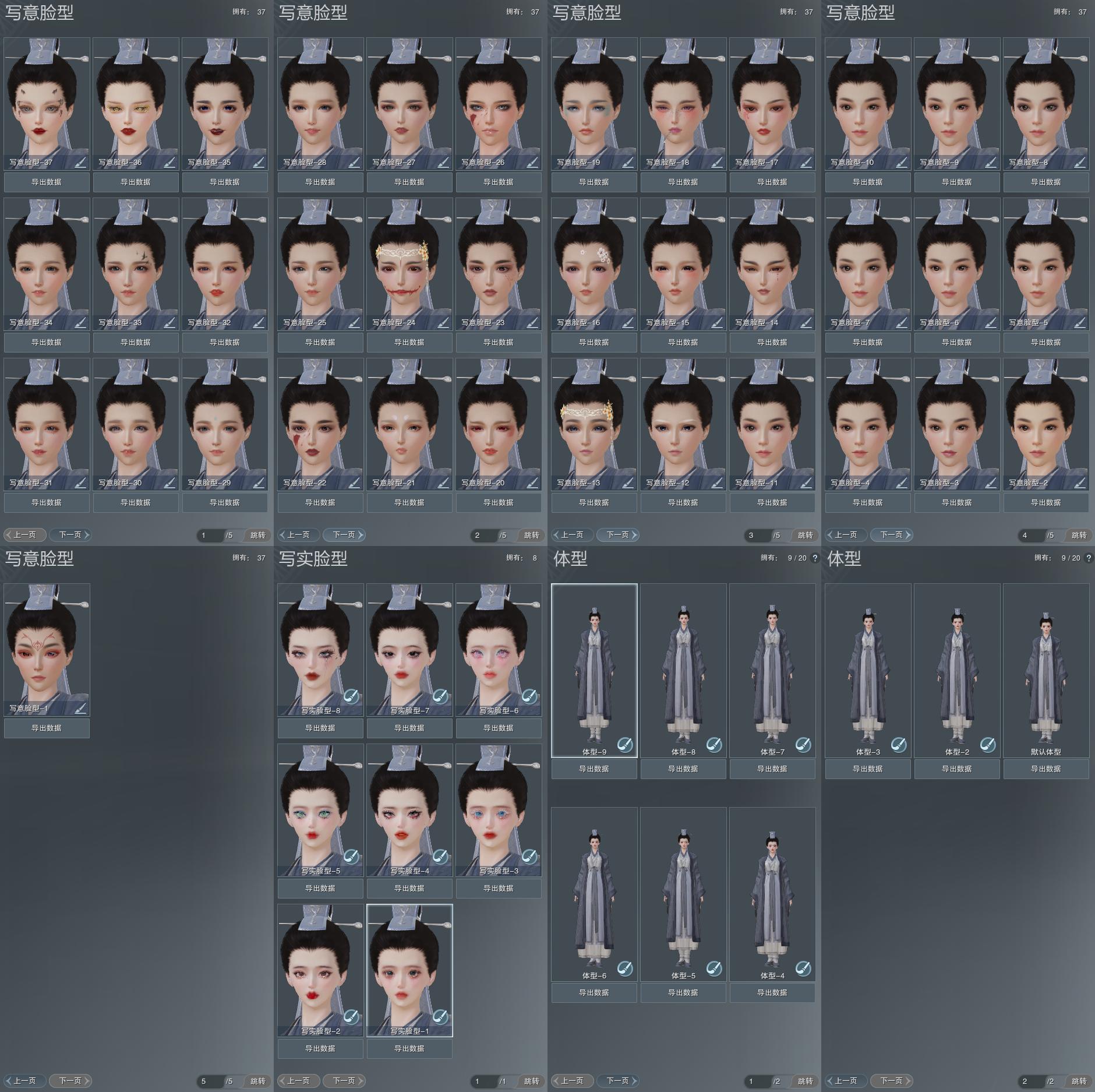Screen dimensions: 1095x1092
Task: Select the 体型-6 body thumbnail
Action: (594, 892)
